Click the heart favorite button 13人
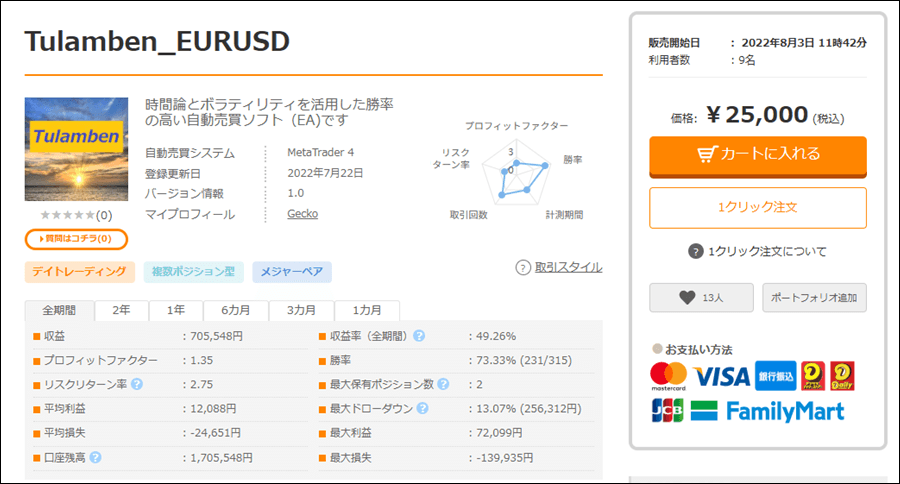Screen dimensions: 900x484 point(701,297)
